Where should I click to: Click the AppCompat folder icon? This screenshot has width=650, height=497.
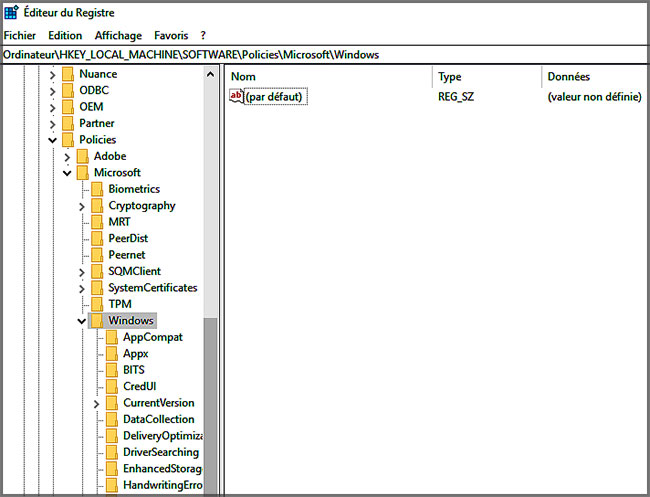[x=112, y=337]
